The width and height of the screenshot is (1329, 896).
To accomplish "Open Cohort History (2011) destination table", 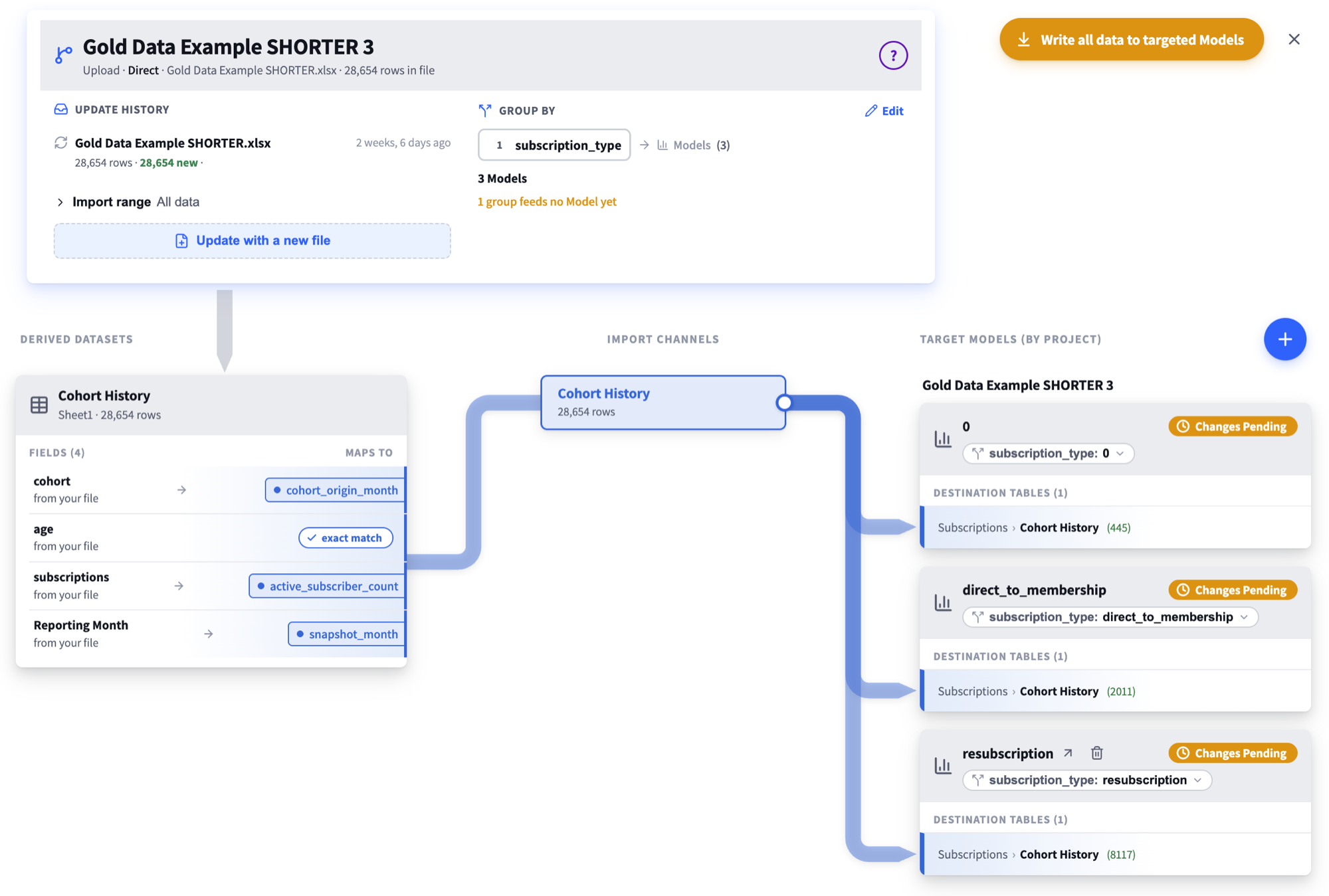I will click(1116, 691).
